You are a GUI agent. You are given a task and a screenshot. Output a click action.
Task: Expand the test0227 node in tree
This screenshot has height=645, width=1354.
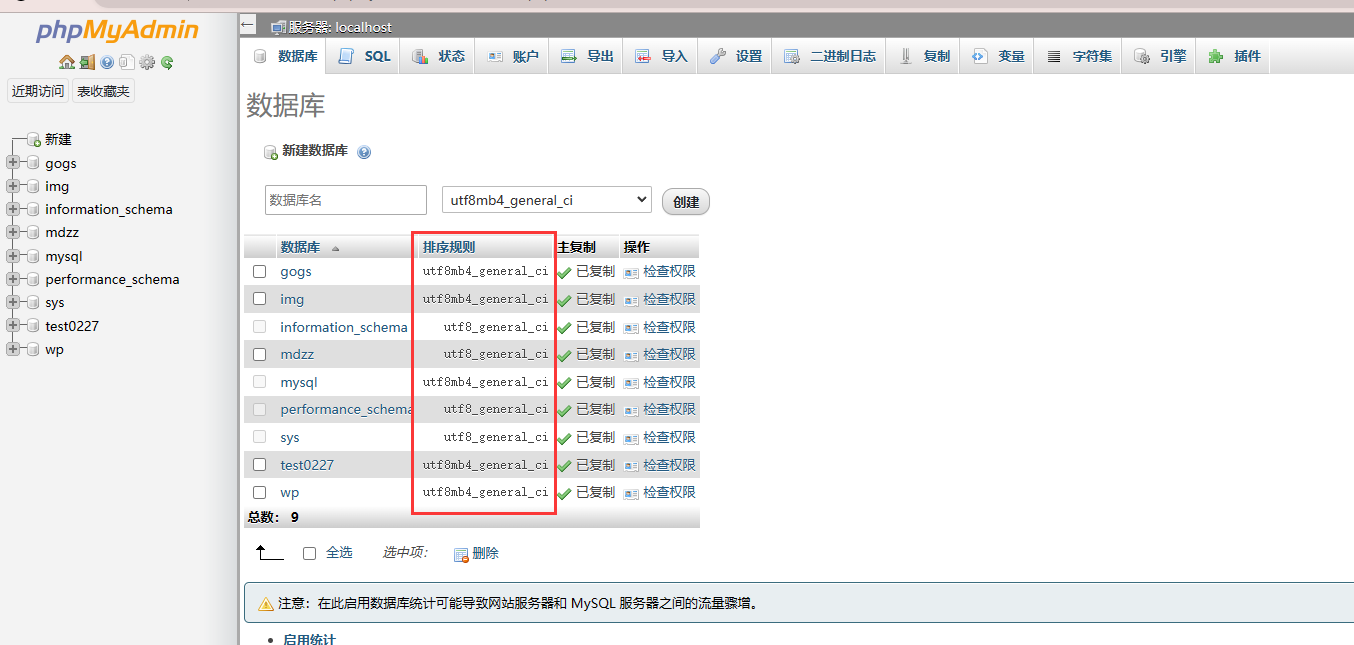[13, 326]
